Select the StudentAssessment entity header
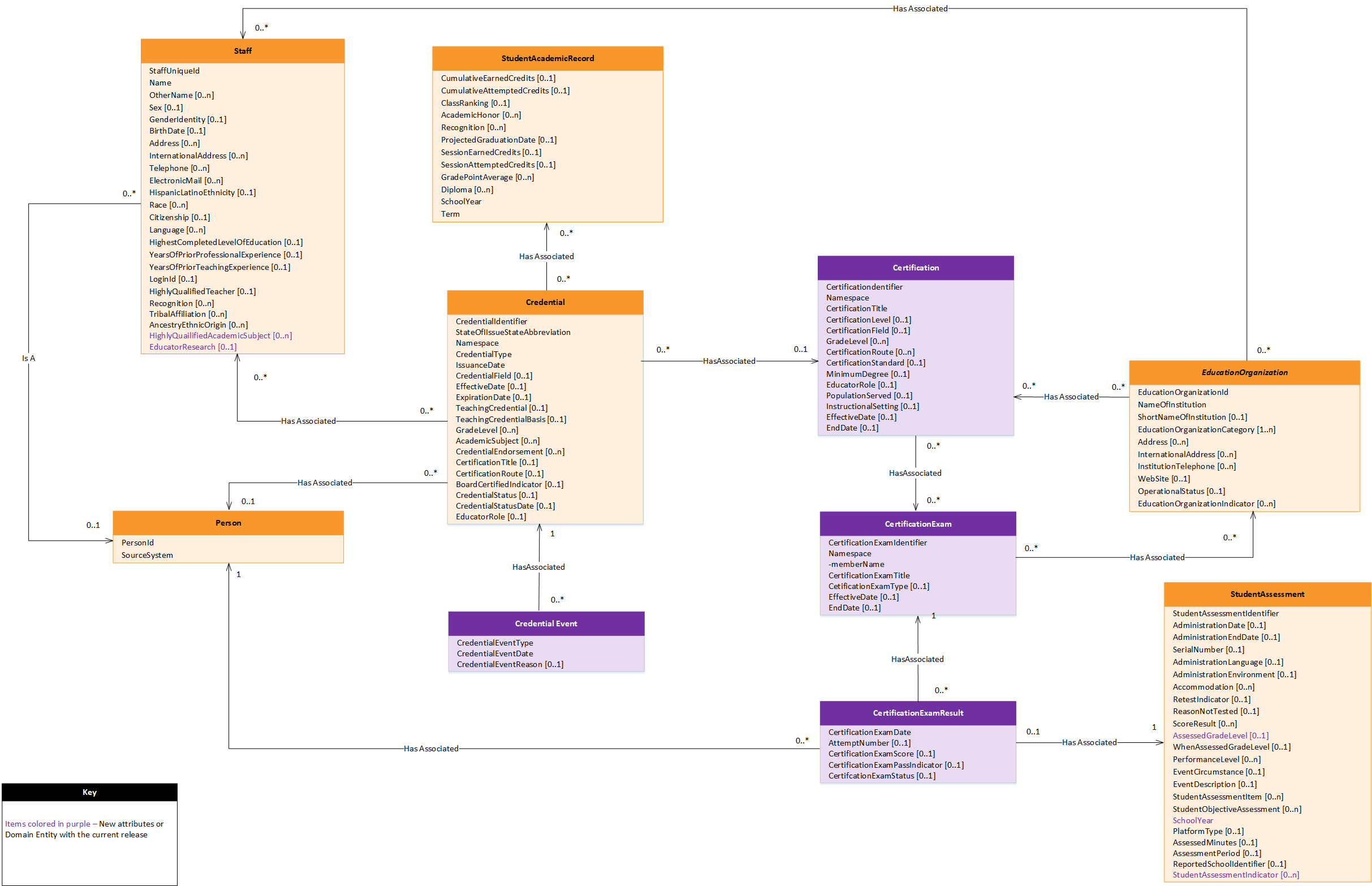 [1266, 594]
